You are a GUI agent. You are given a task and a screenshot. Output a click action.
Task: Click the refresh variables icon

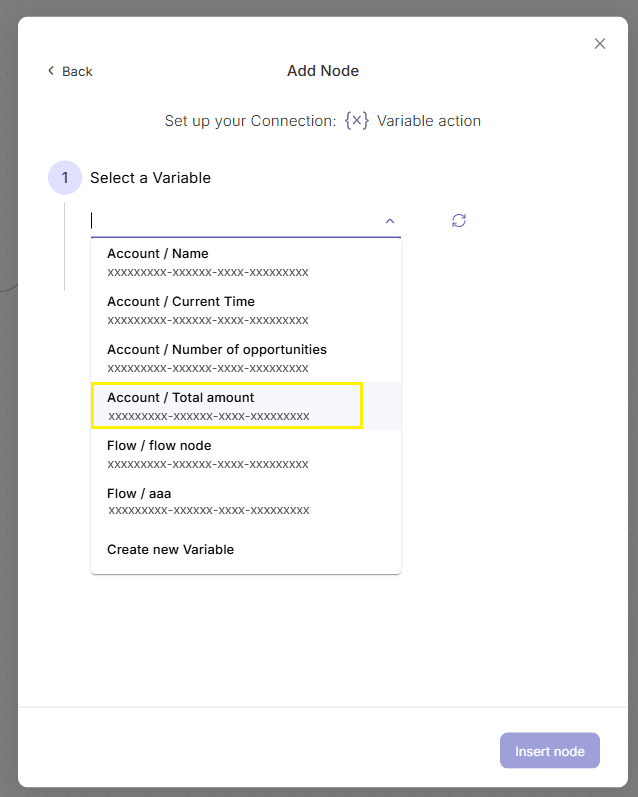pyautogui.click(x=459, y=221)
